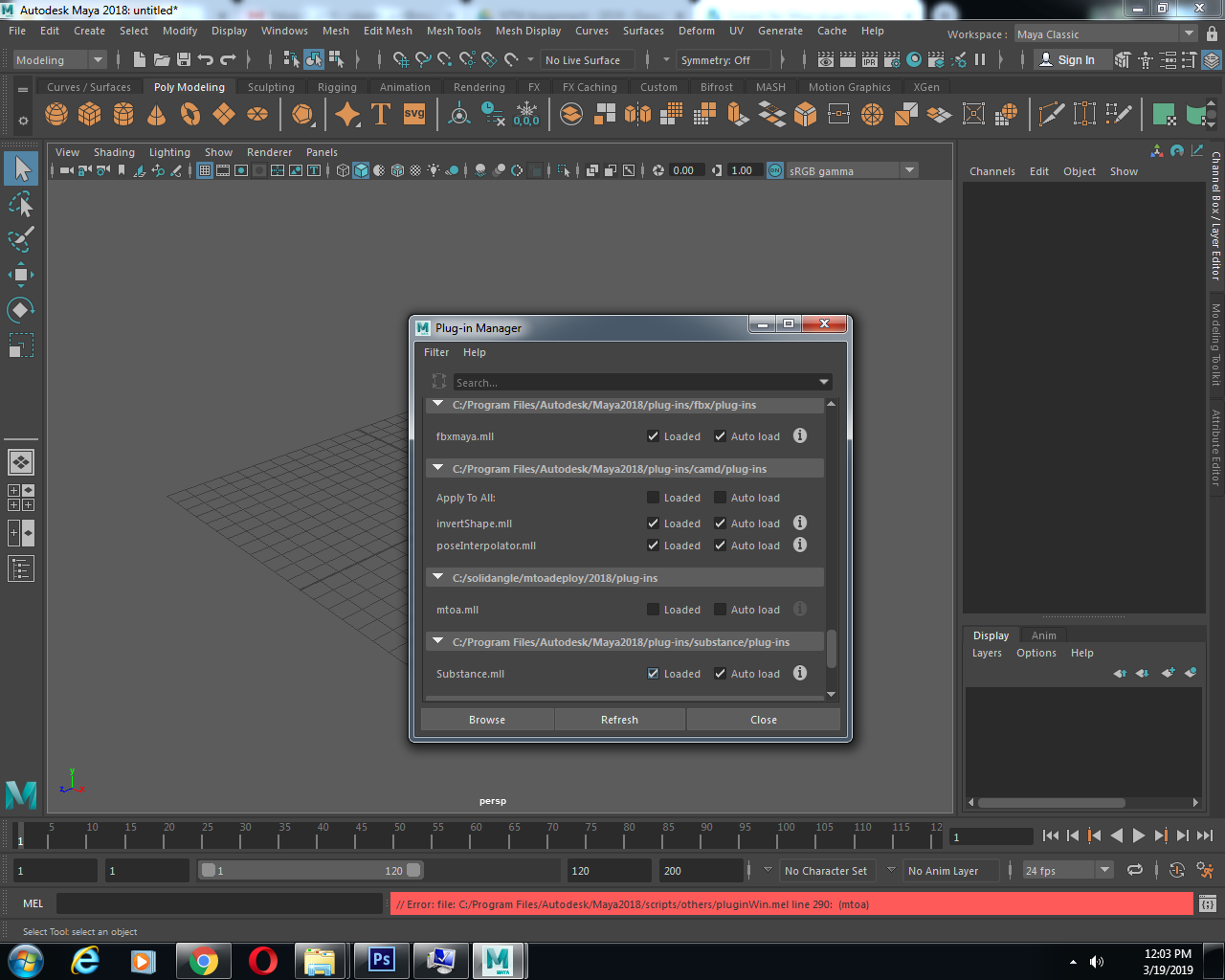Play forward in the timeline

tap(1139, 835)
